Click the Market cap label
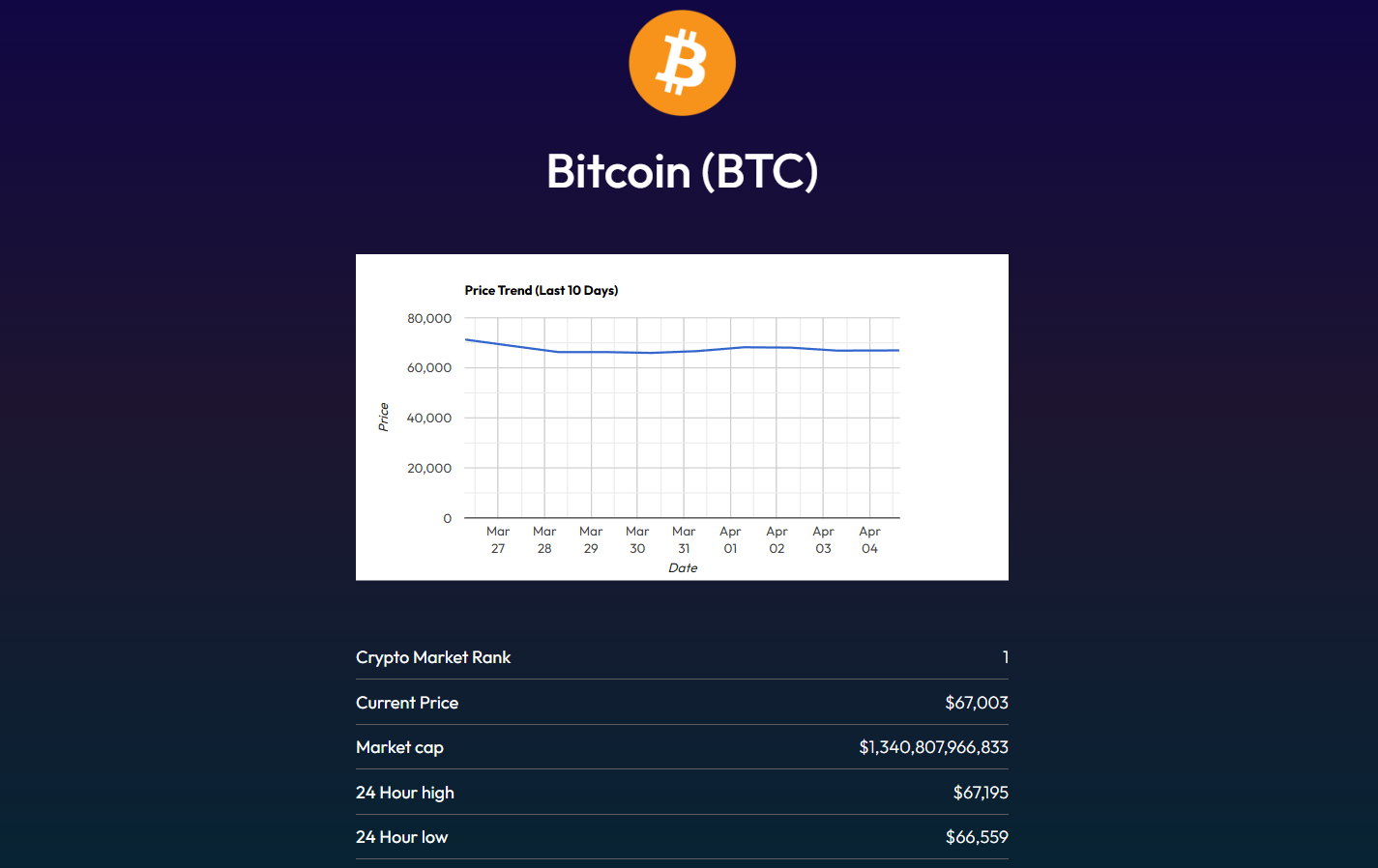 pyautogui.click(x=399, y=747)
